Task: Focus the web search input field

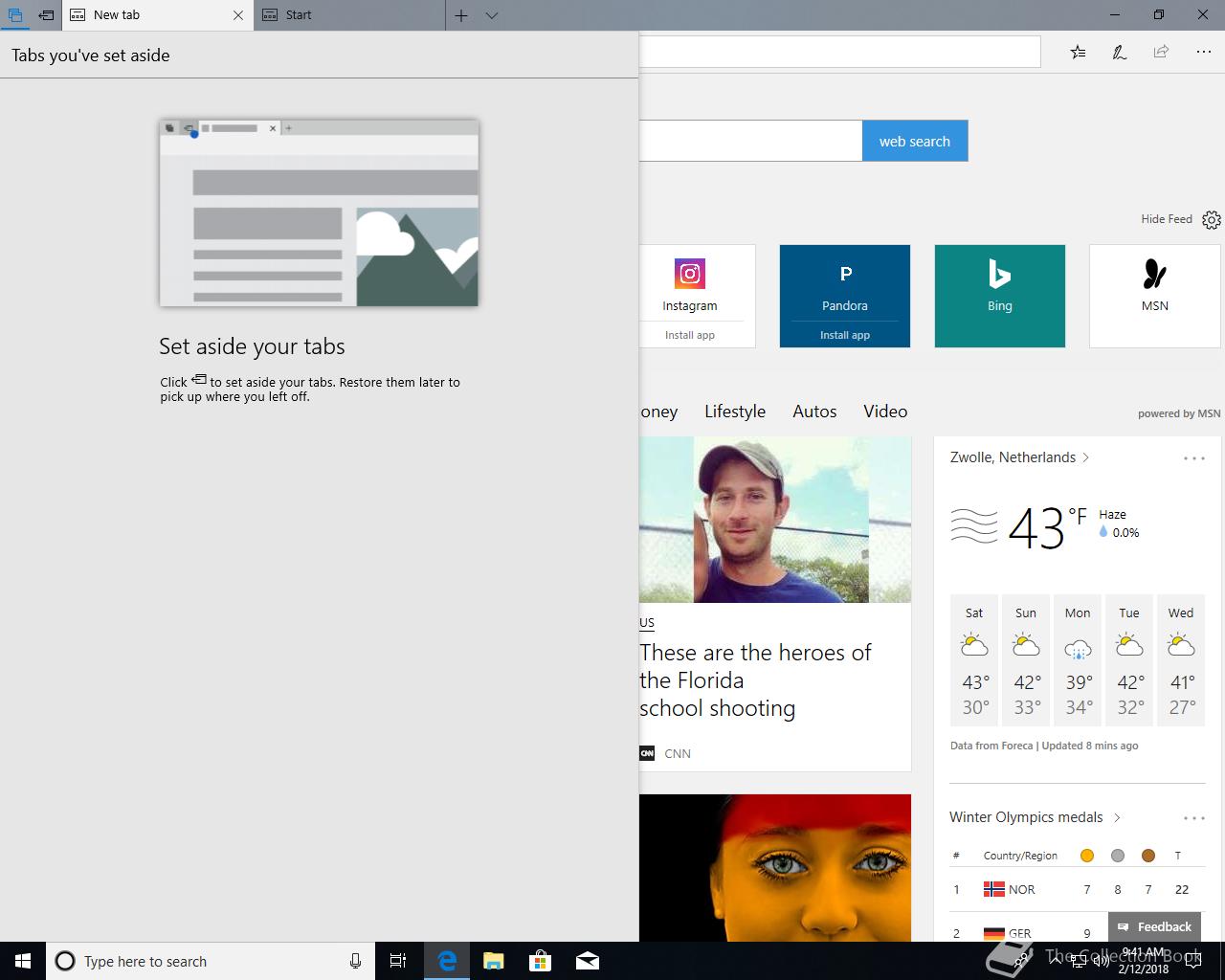Action: click(x=750, y=141)
